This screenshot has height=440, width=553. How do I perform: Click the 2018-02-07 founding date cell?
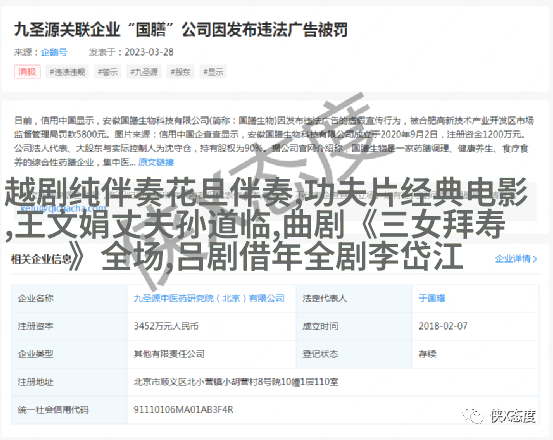(x=475, y=326)
